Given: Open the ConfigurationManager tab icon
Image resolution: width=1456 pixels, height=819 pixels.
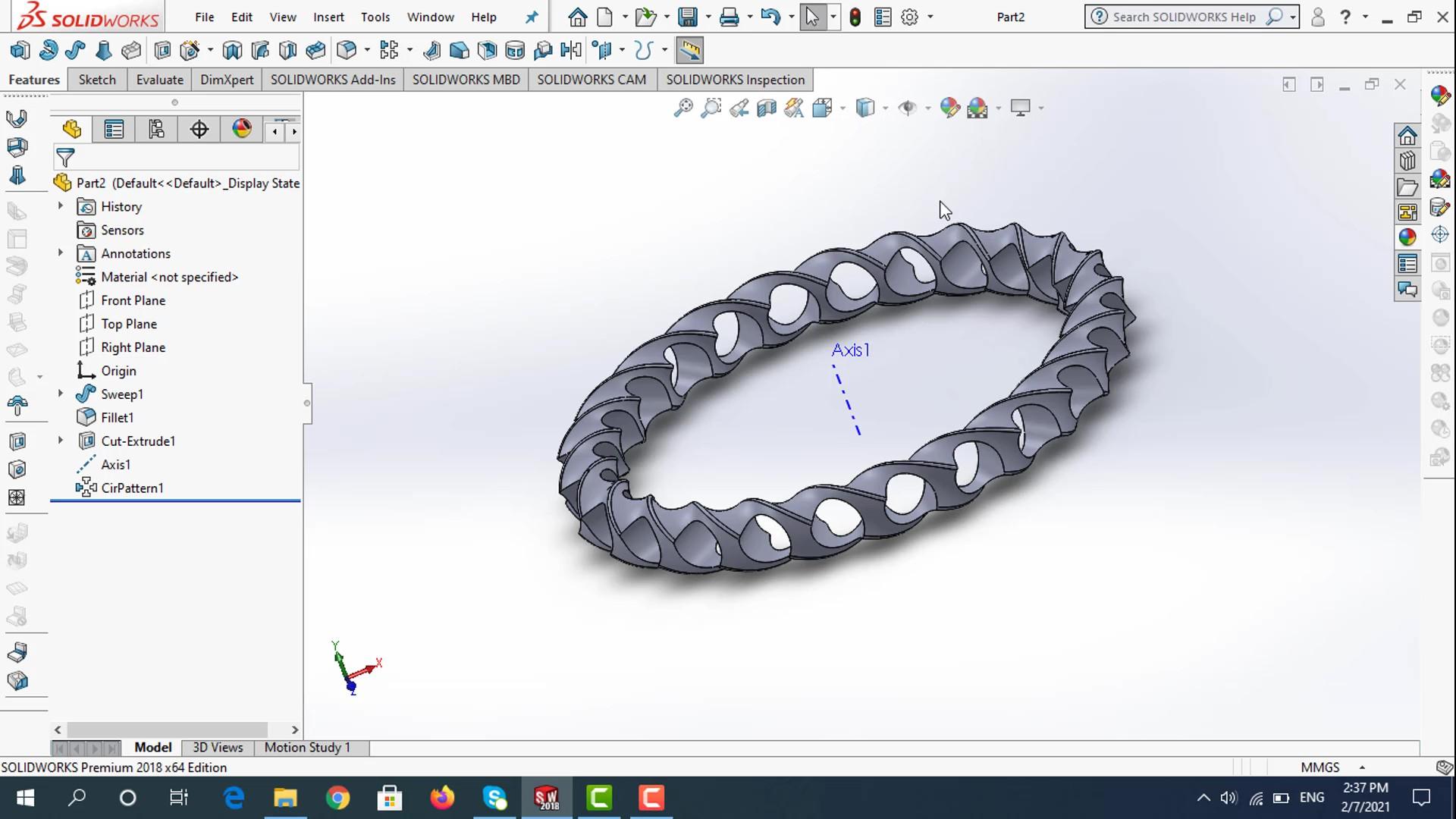Looking at the screenshot, I should pos(156,130).
